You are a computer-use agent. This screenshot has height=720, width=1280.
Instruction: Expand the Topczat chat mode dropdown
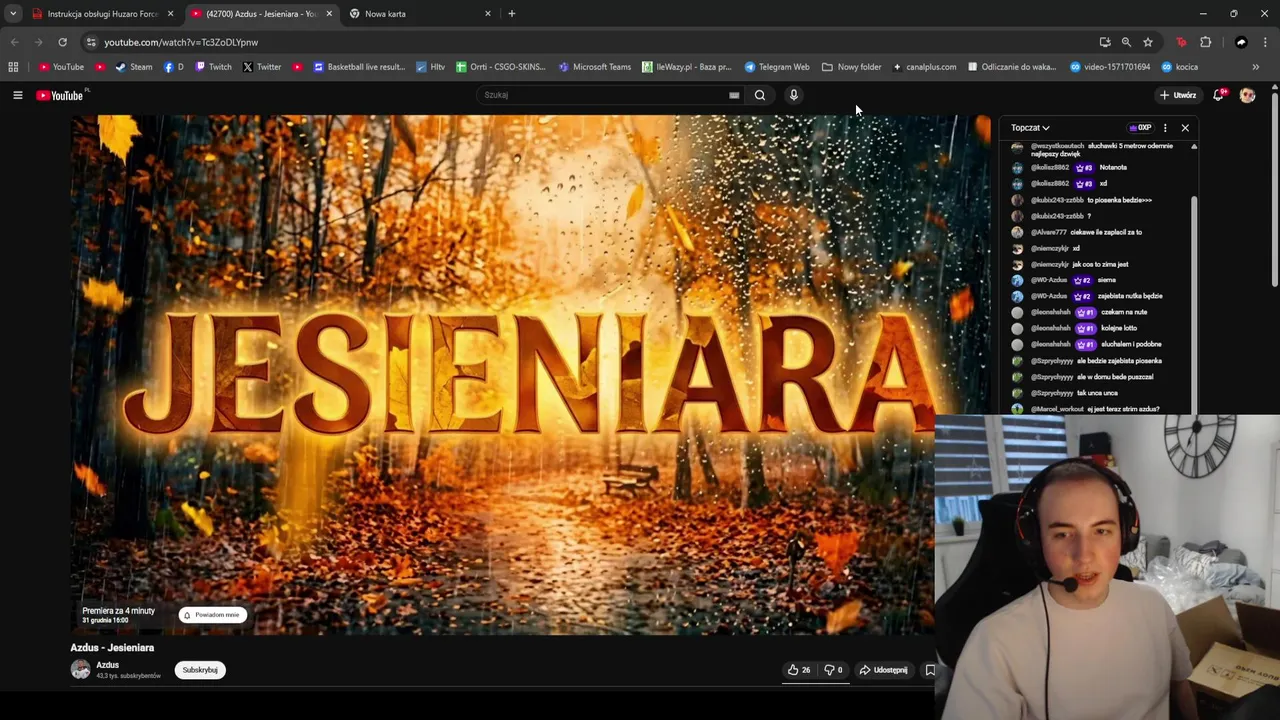click(1030, 128)
